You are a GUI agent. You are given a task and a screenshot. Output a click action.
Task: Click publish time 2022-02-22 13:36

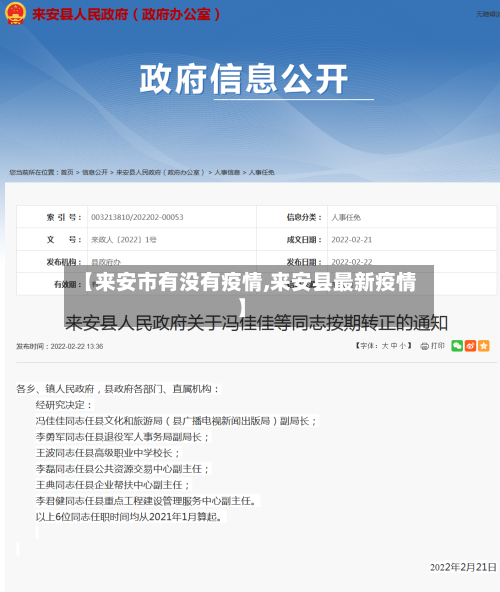point(60,346)
